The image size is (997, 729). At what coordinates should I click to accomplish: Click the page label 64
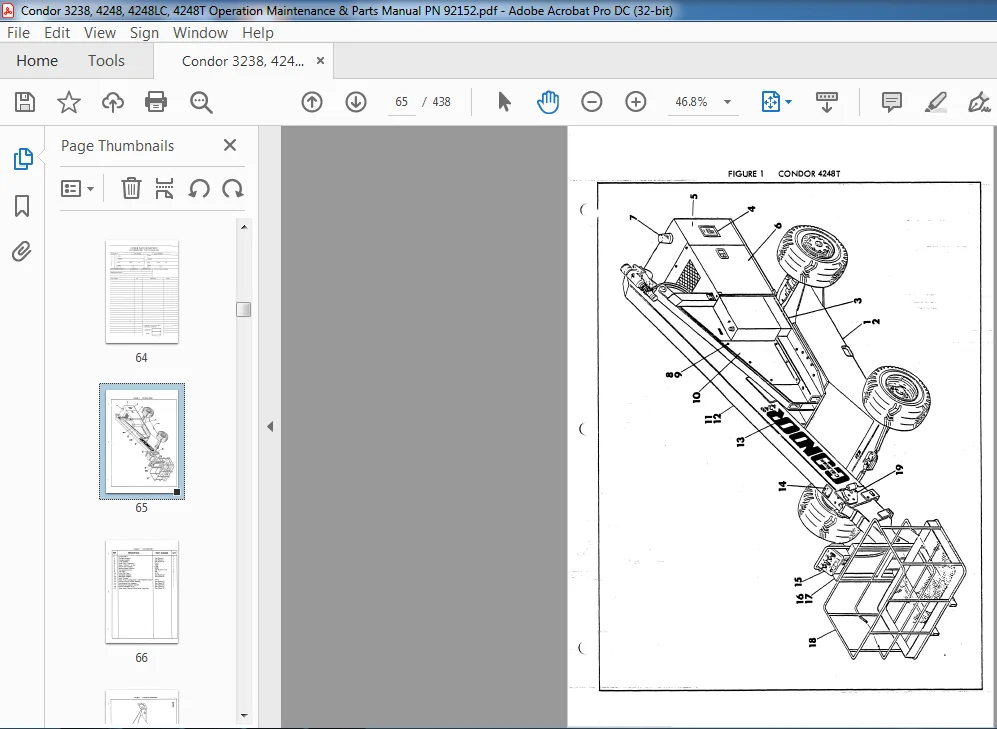[x=141, y=358]
